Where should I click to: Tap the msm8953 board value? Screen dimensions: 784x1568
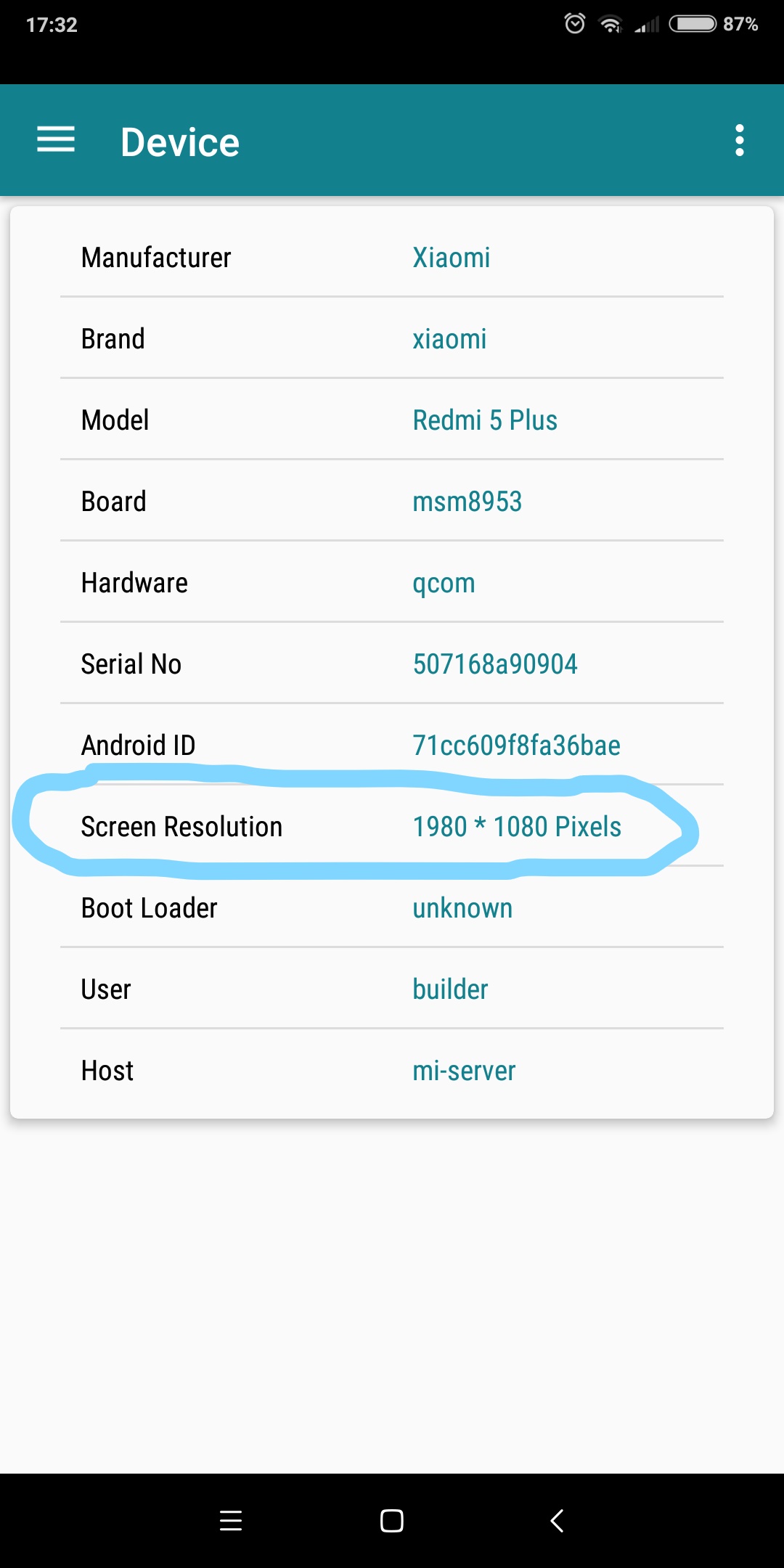tap(467, 502)
